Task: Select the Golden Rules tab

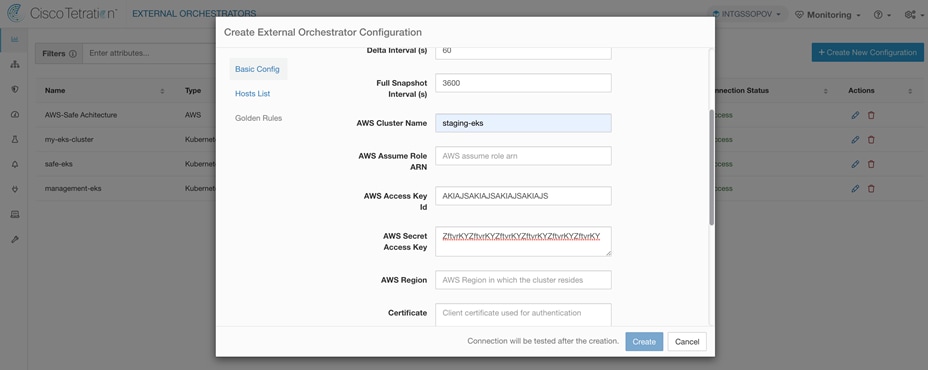Action: click(x=259, y=118)
